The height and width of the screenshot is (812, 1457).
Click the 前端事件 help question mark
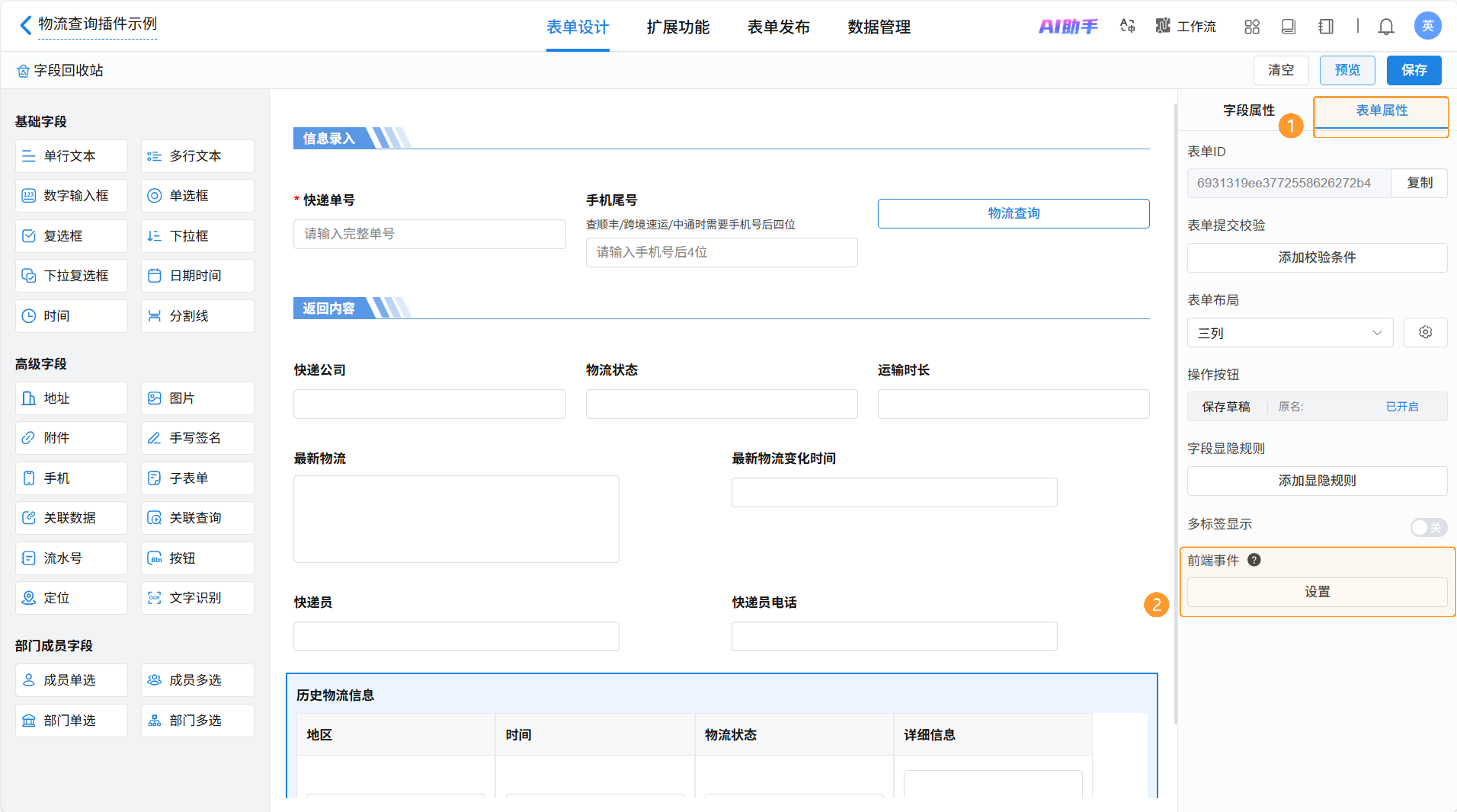pyautogui.click(x=1254, y=560)
